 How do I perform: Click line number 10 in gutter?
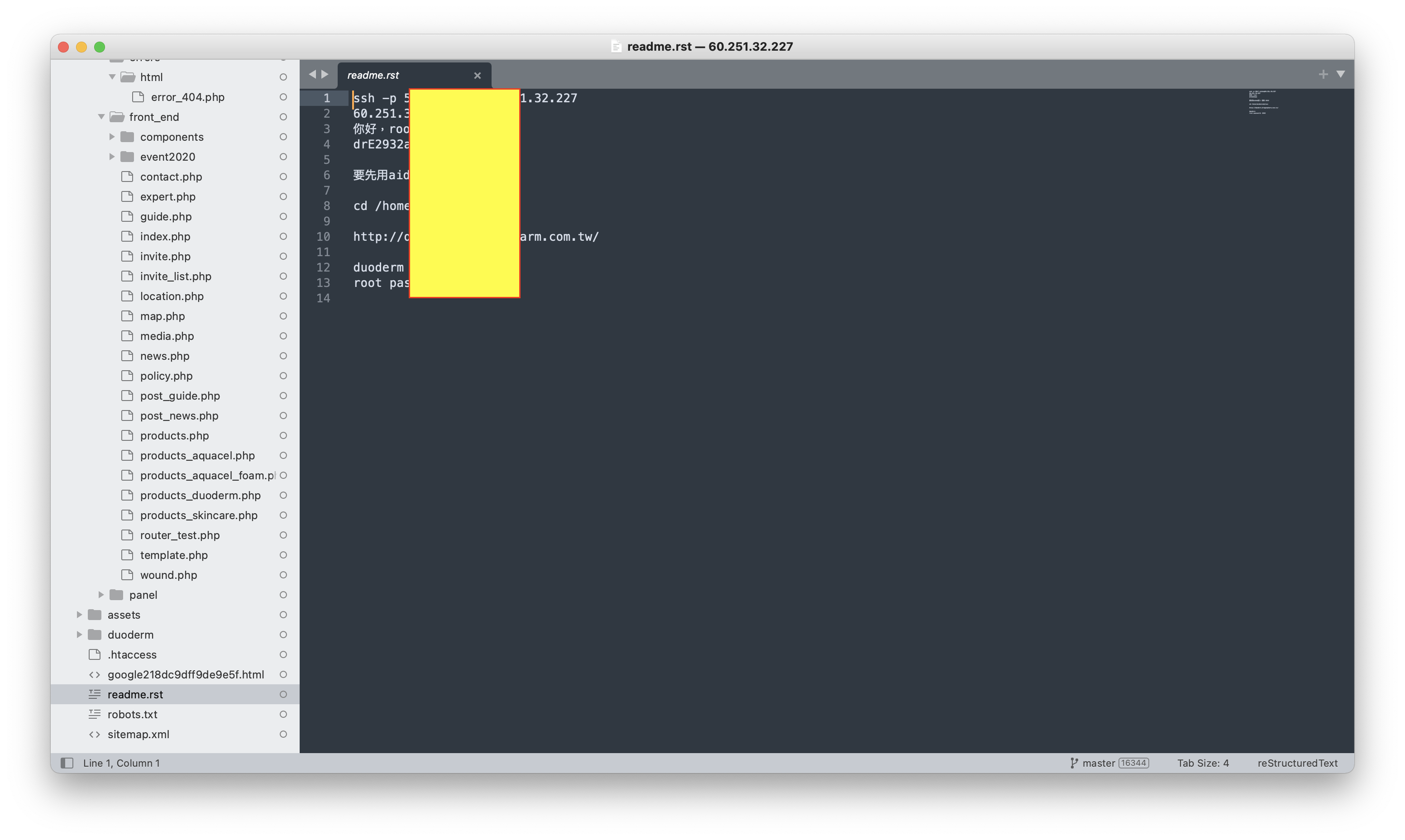point(323,236)
